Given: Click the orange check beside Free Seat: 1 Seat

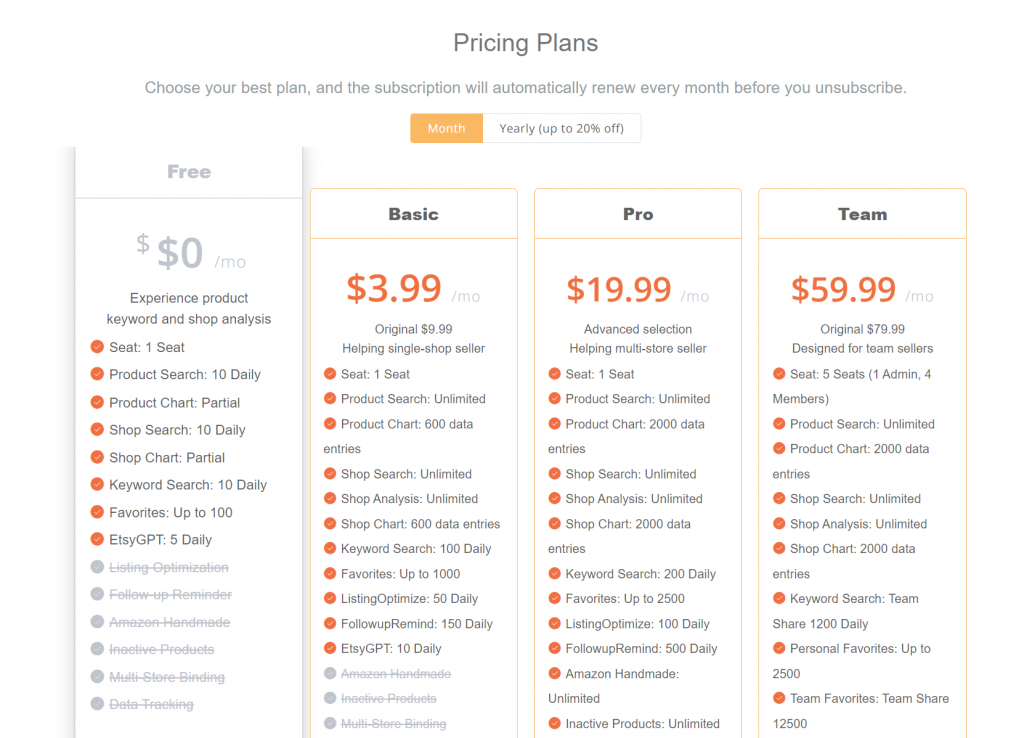Looking at the screenshot, I should pyautogui.click(x=97, y=347).
